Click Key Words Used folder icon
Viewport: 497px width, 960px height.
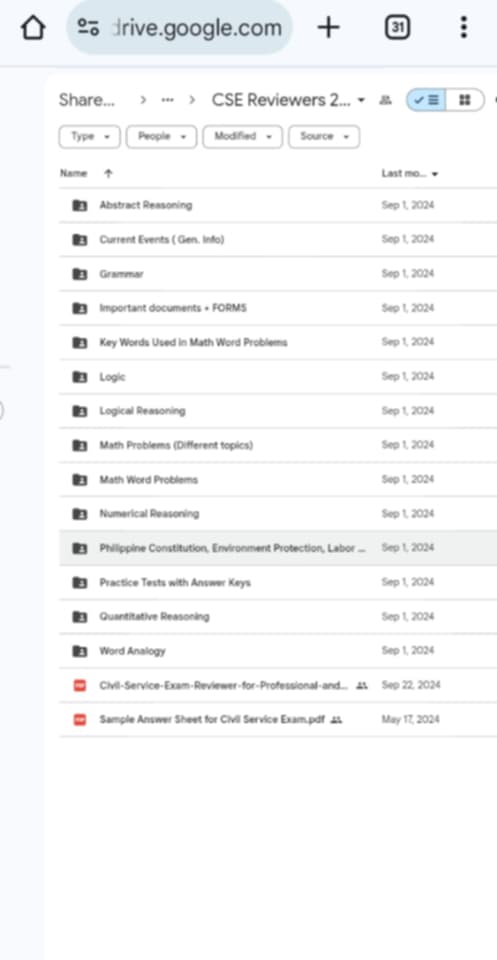click(x=80, y=342)
